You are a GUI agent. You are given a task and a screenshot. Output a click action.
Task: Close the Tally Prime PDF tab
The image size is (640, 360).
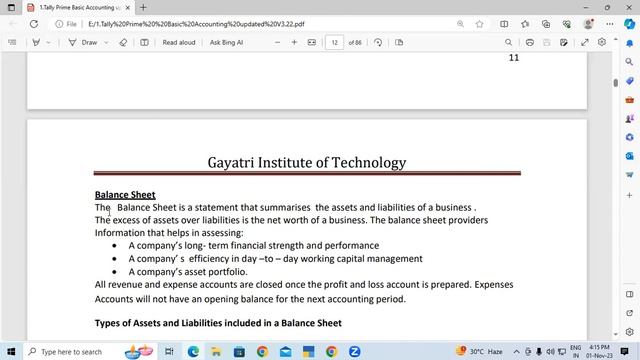(128, 7)
